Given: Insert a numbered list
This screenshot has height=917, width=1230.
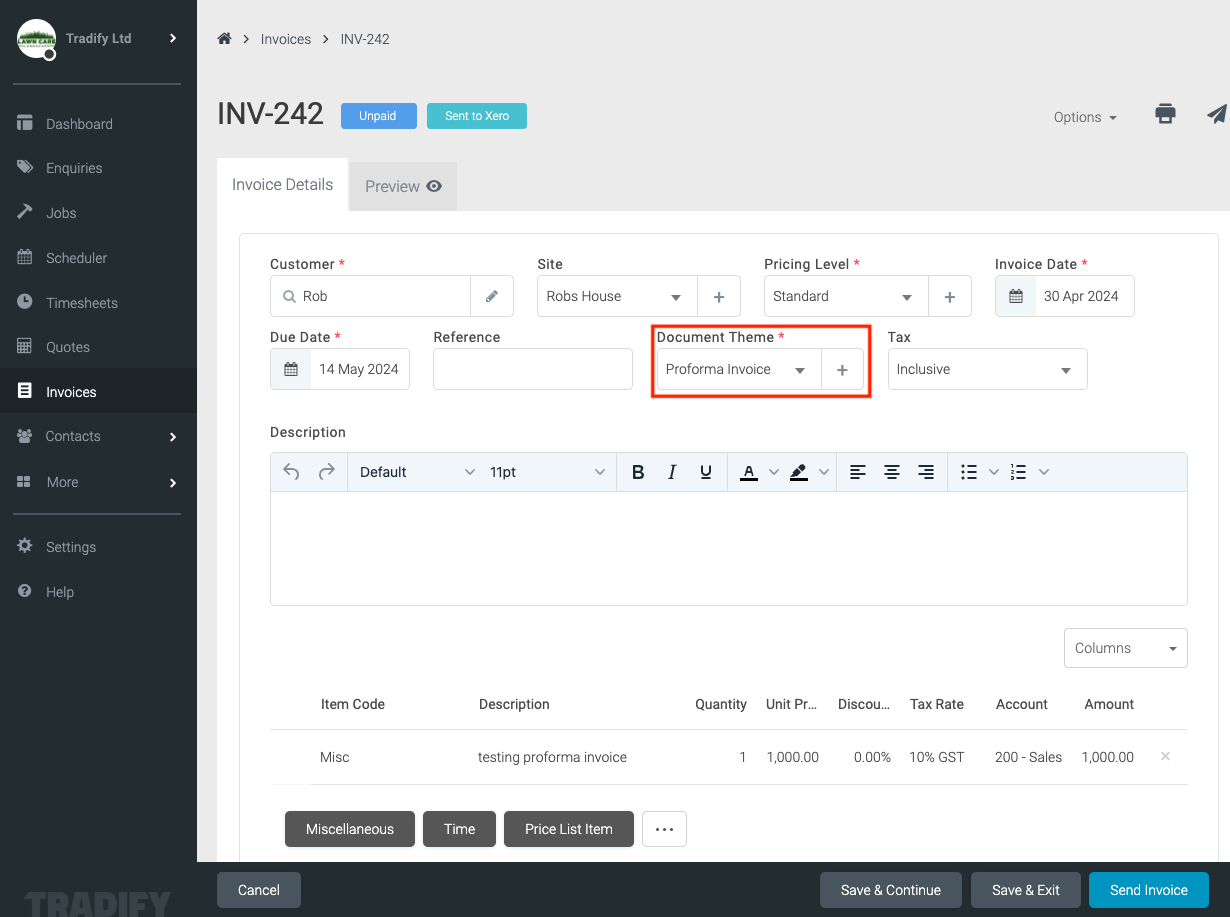Looking at the screenshot, I should (1018, 472).
